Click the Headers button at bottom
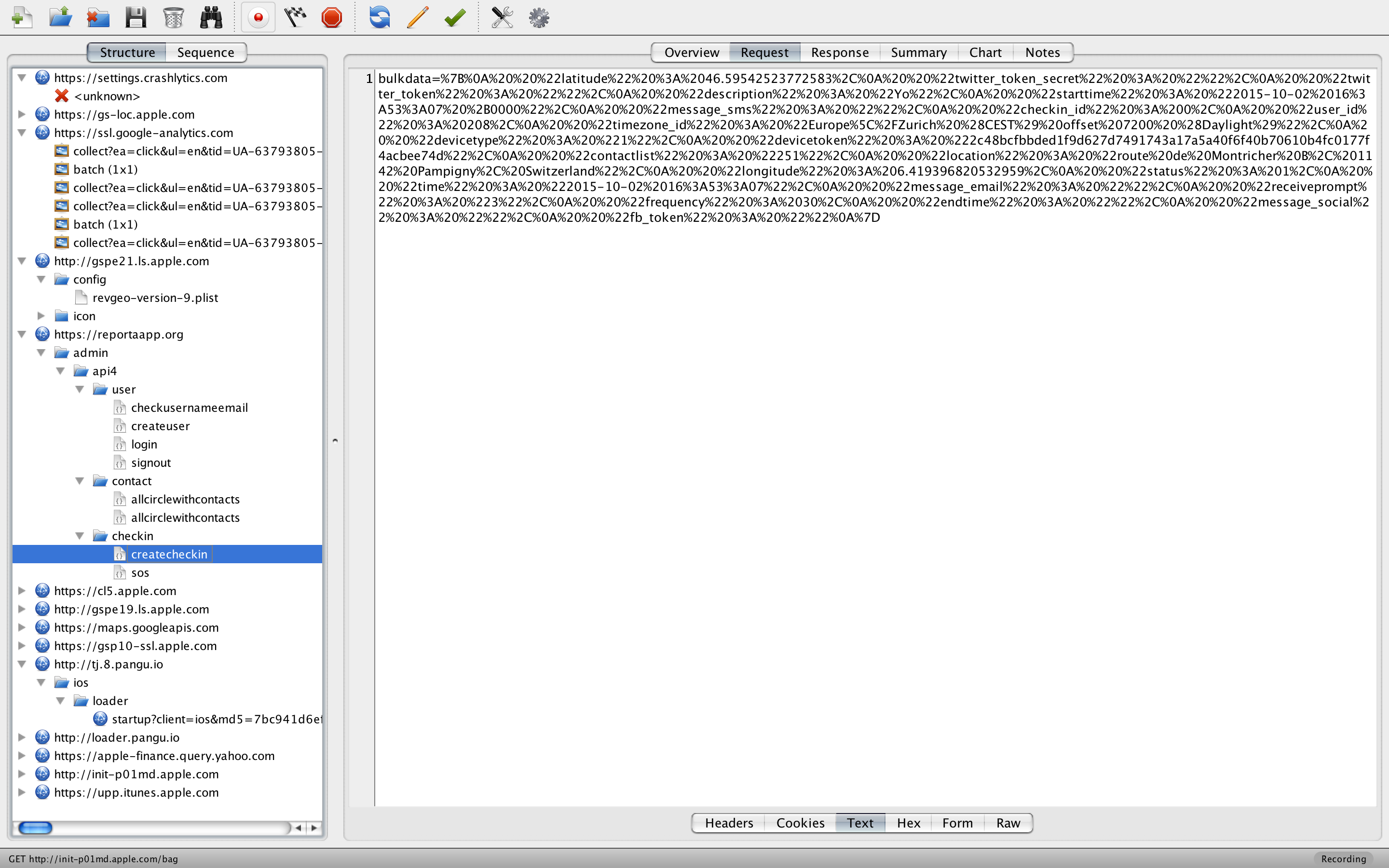The height and width of the screenshot is (868, 1389). (728, 823)
